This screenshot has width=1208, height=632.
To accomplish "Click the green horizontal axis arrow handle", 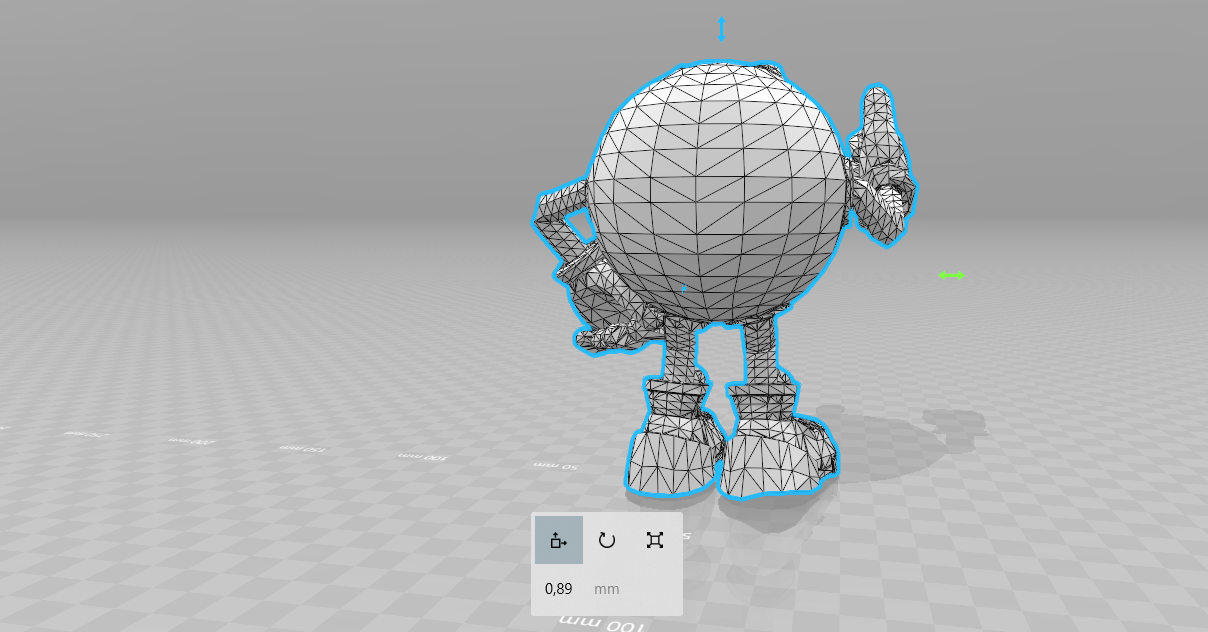I will tap(952, 275).
